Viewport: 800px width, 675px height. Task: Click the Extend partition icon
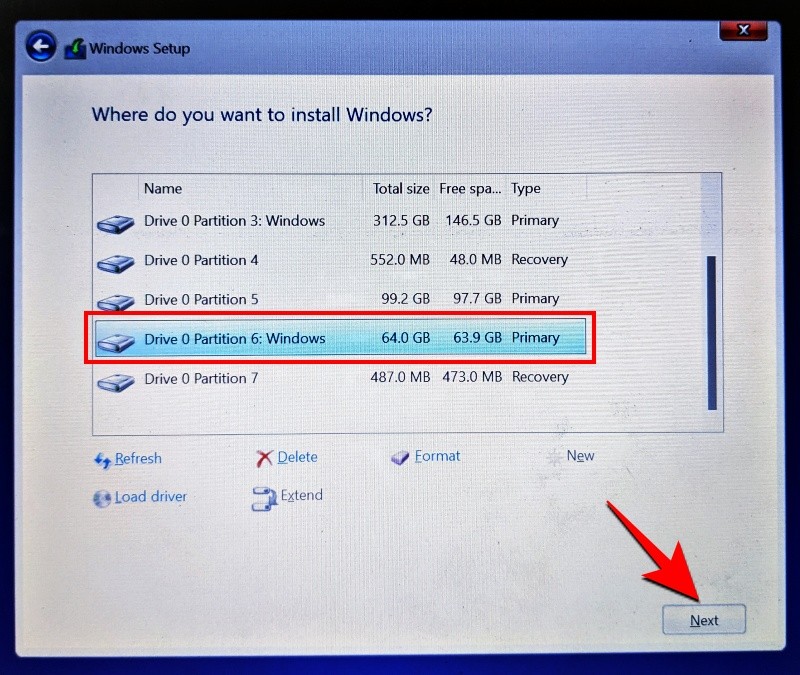pyautogui.click(x=264, y=498)
